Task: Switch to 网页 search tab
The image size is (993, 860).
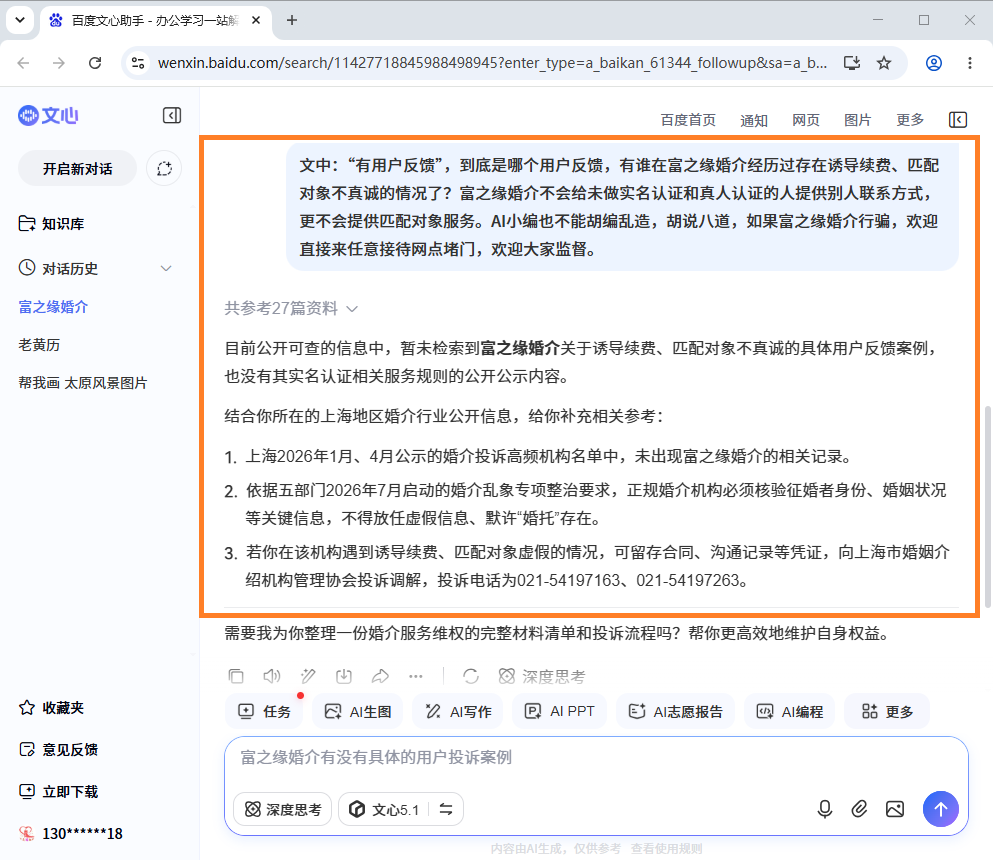Action: tap(806, 120)
